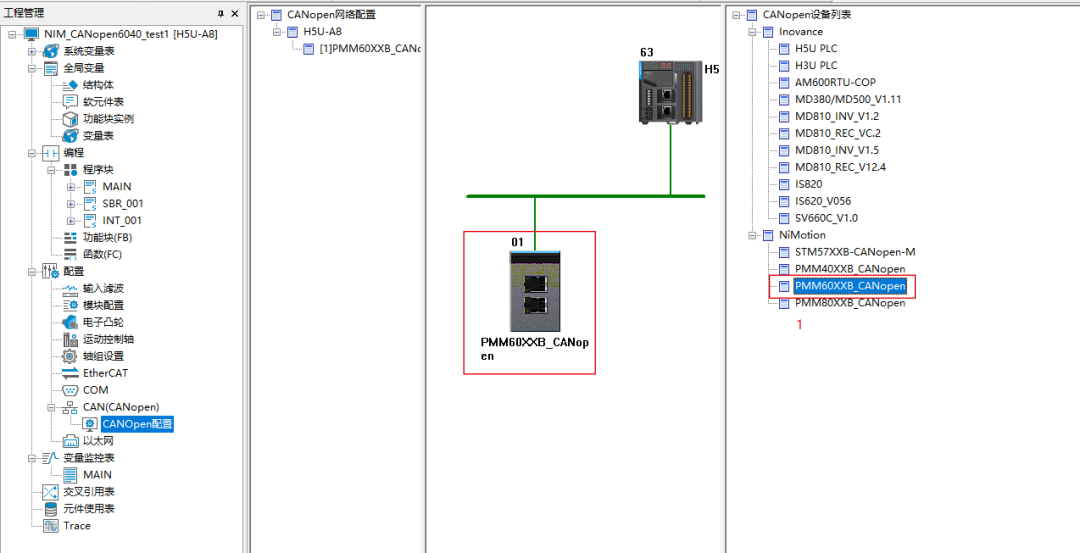Select [1]PMM60XXB_CANopen slave in network tree
This screenshot has width=1080, height=553.
370,49
